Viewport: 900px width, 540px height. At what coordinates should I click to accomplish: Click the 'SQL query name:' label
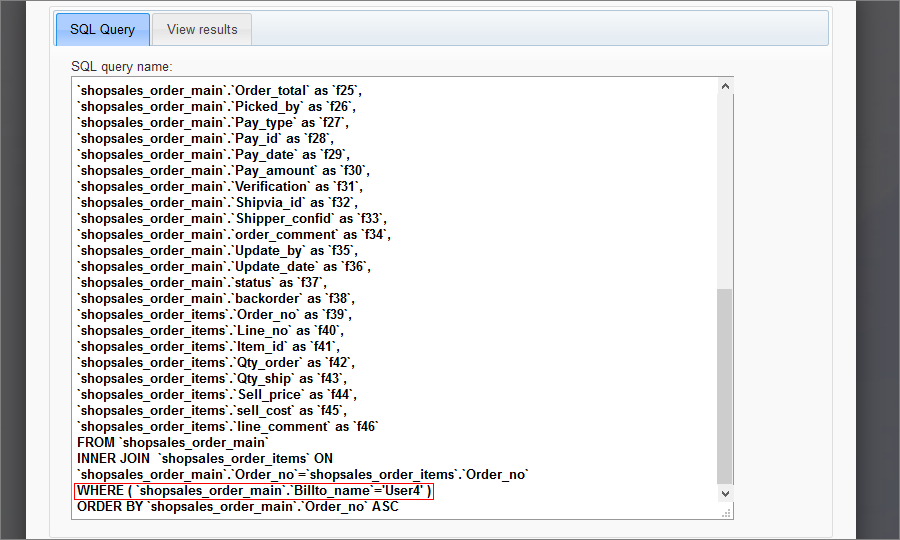coord(122,67)
